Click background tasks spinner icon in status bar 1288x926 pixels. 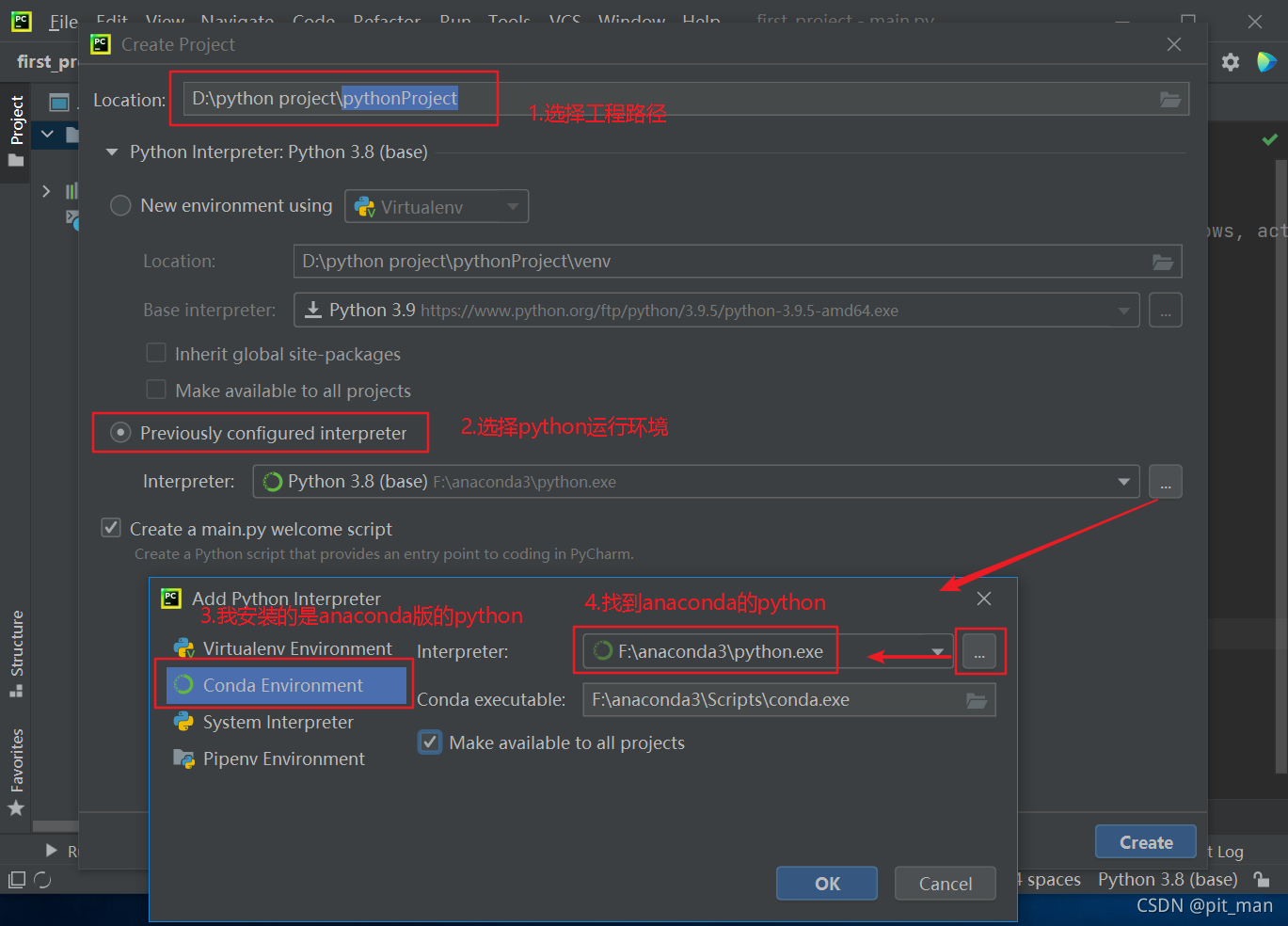(x=42, y=880)
